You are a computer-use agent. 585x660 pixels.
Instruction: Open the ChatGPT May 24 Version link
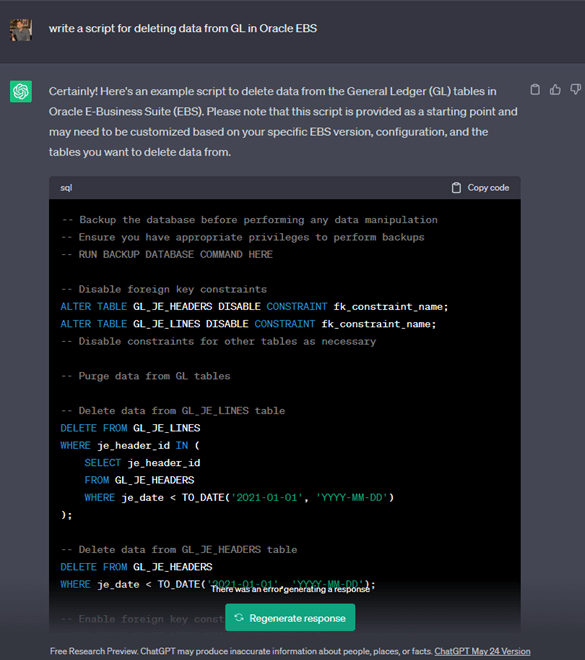(482, 651)
